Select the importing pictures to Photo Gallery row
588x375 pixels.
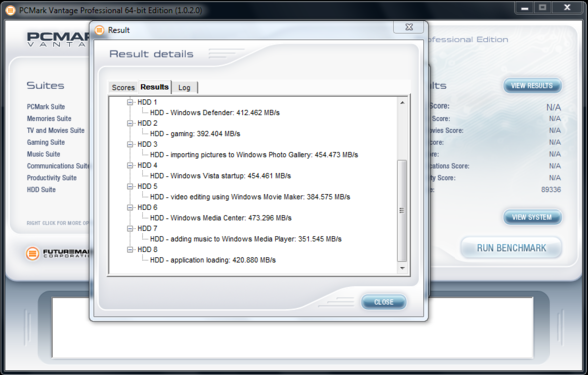[254, 154]
